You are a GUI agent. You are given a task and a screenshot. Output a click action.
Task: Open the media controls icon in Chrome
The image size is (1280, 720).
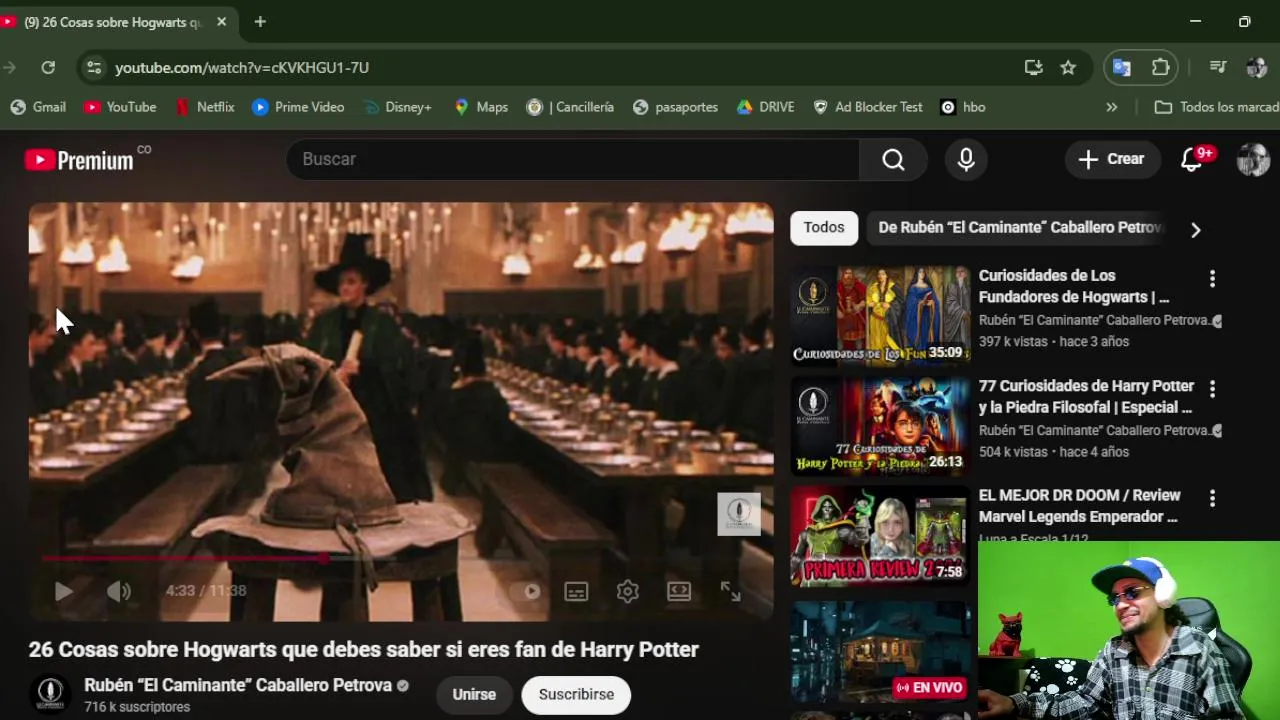click(x=1218, y=67)
